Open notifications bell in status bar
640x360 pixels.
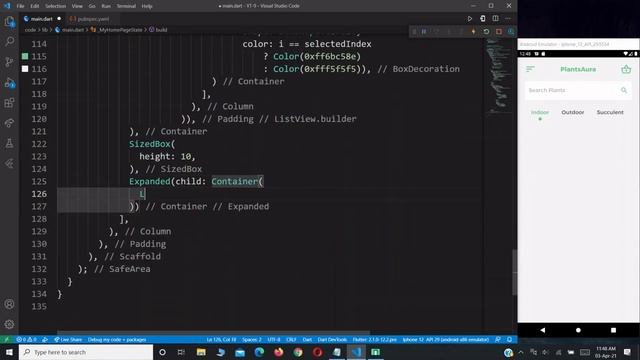coord(510,340)
